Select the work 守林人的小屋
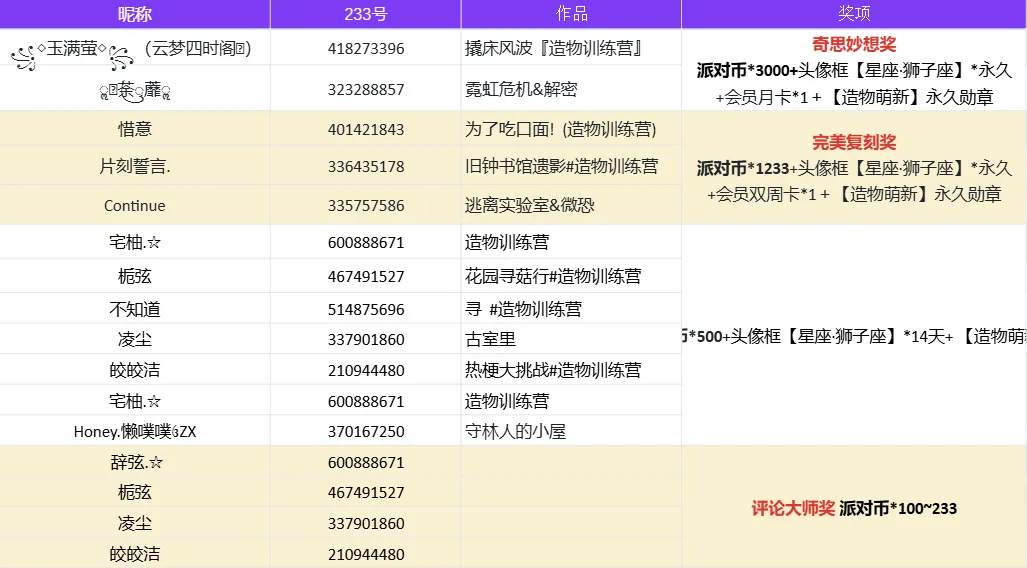The image size is (1027, 568). (515, 431)
